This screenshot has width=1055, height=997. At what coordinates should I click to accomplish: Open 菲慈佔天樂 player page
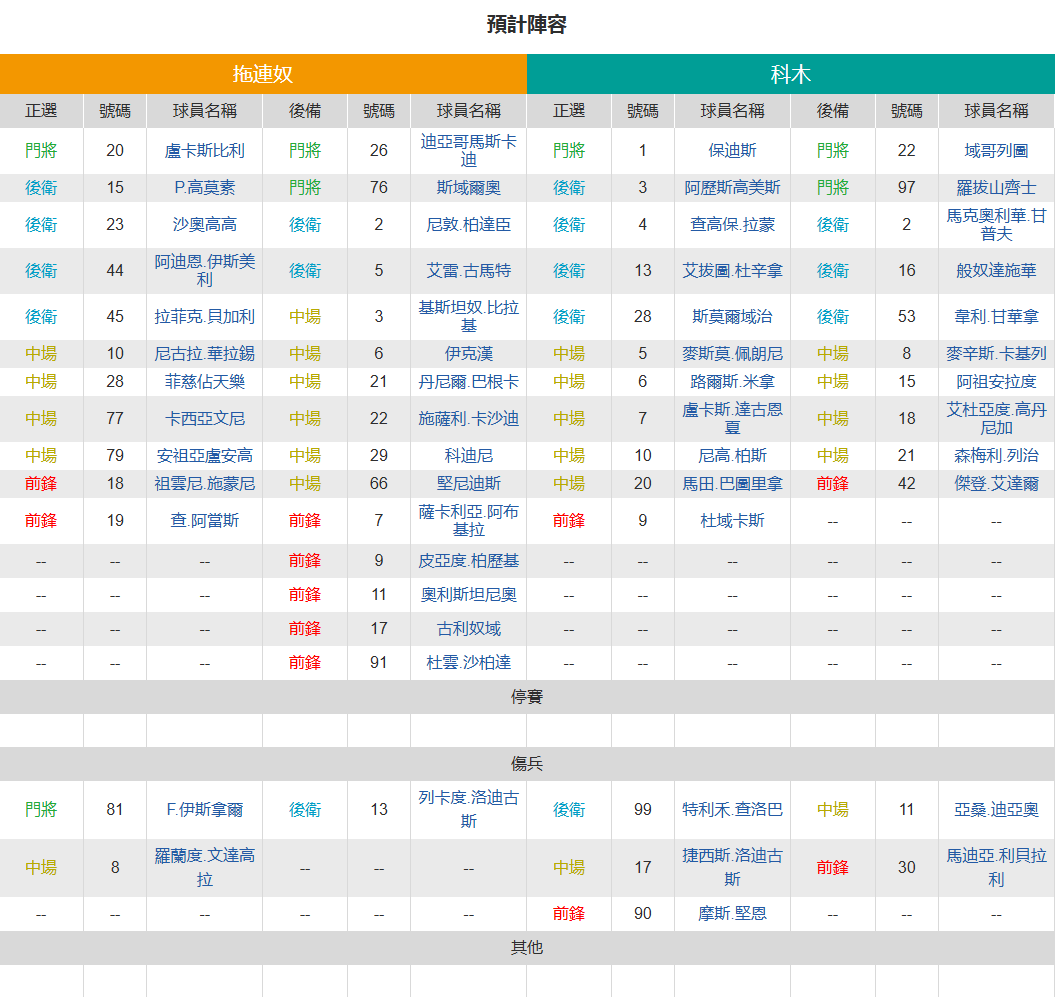coord(205,382)
